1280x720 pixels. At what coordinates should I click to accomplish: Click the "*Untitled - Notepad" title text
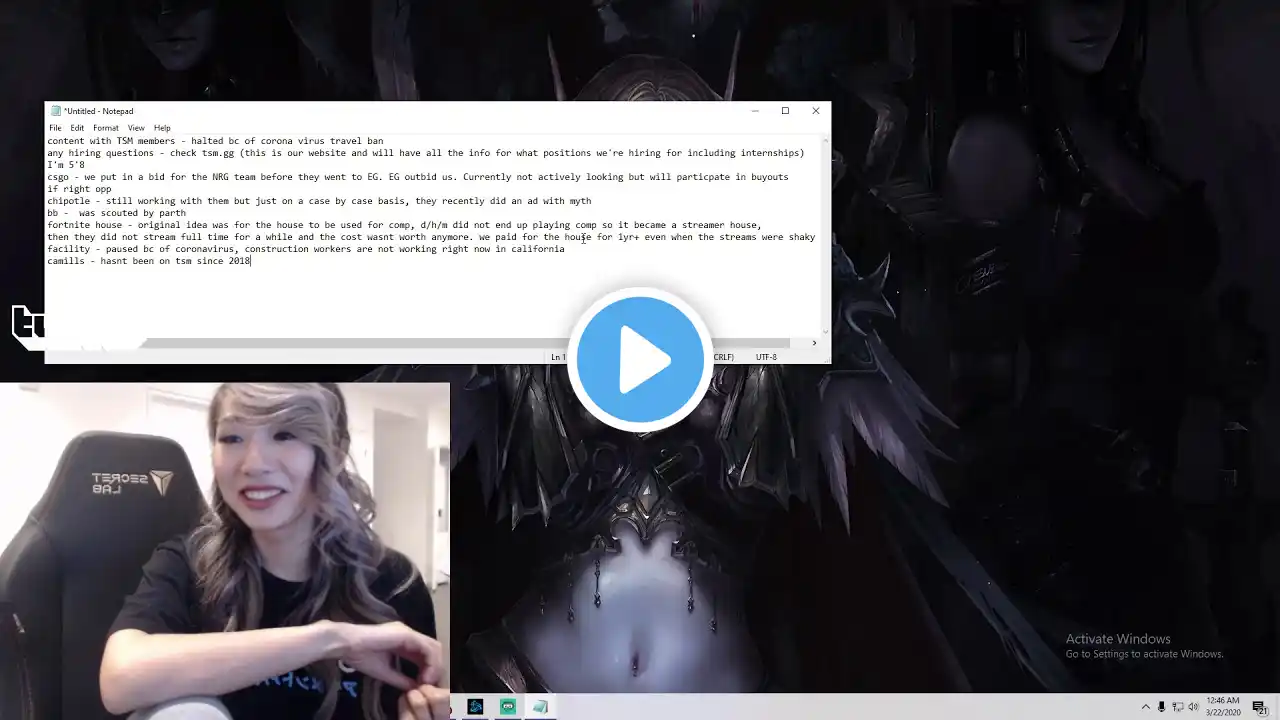(x=99, y=111)
